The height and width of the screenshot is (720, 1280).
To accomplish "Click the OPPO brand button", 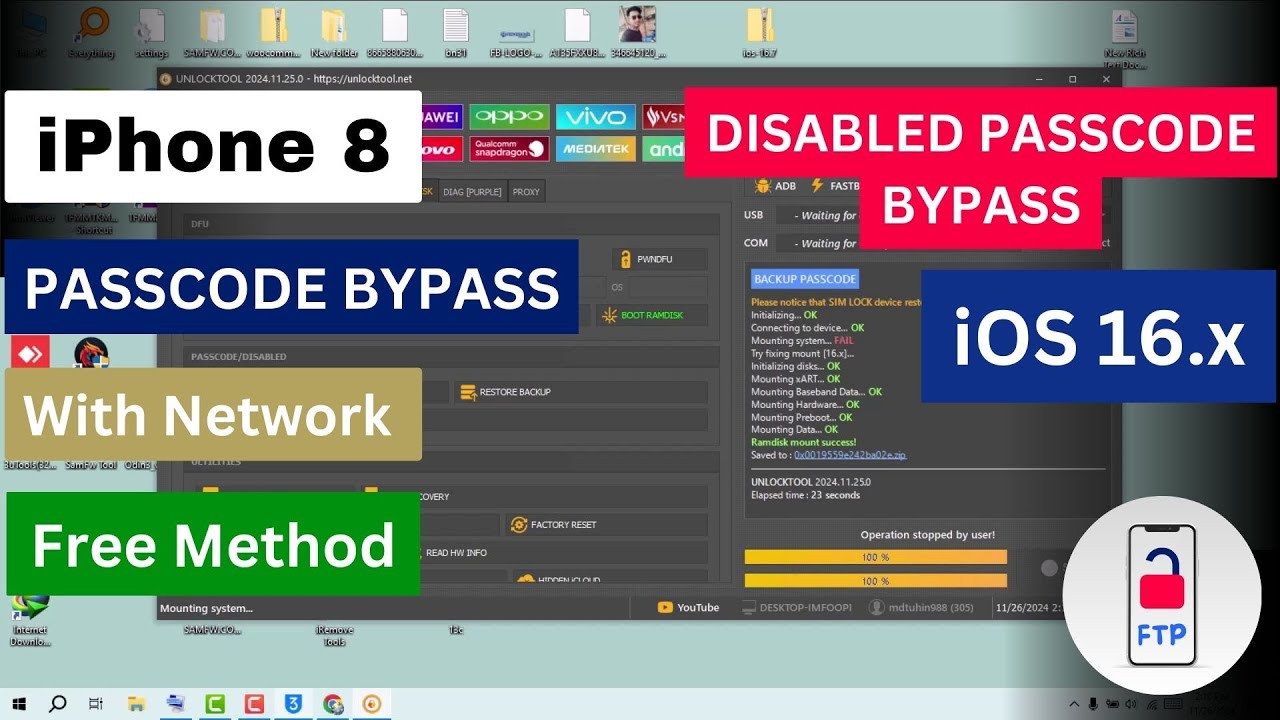I will tap(509, 117).
